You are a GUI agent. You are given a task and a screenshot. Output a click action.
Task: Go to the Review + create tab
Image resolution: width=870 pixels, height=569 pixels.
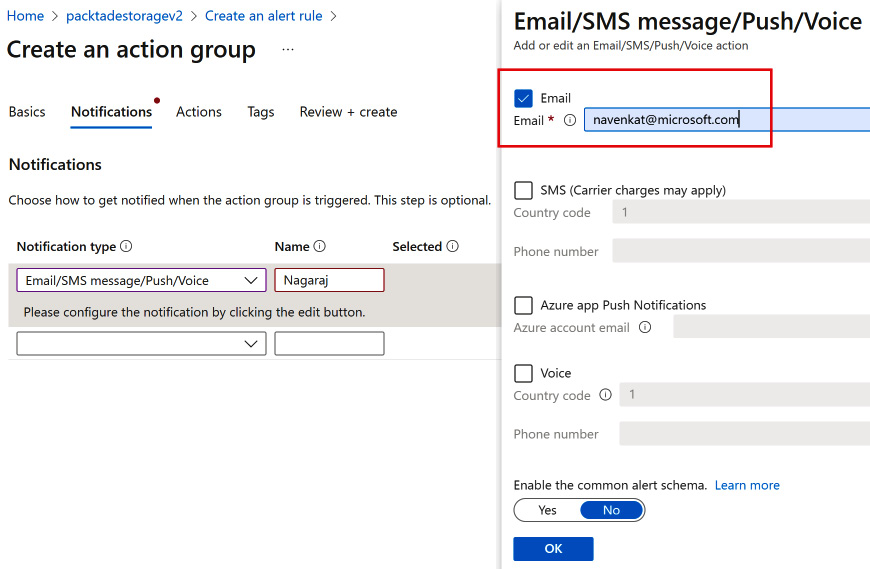(348, 112)
